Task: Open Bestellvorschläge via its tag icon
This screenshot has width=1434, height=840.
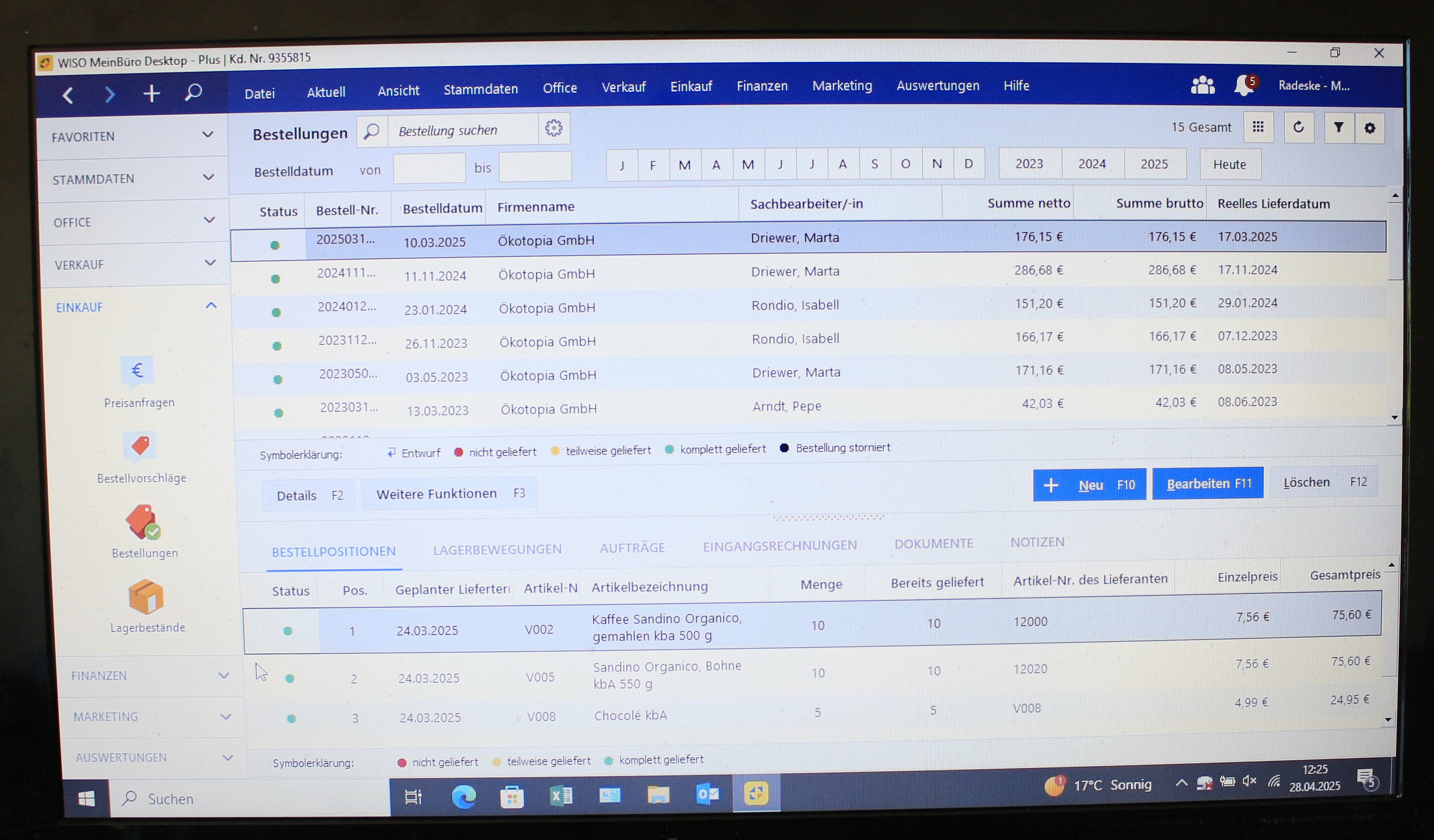Action: (140, 446)
